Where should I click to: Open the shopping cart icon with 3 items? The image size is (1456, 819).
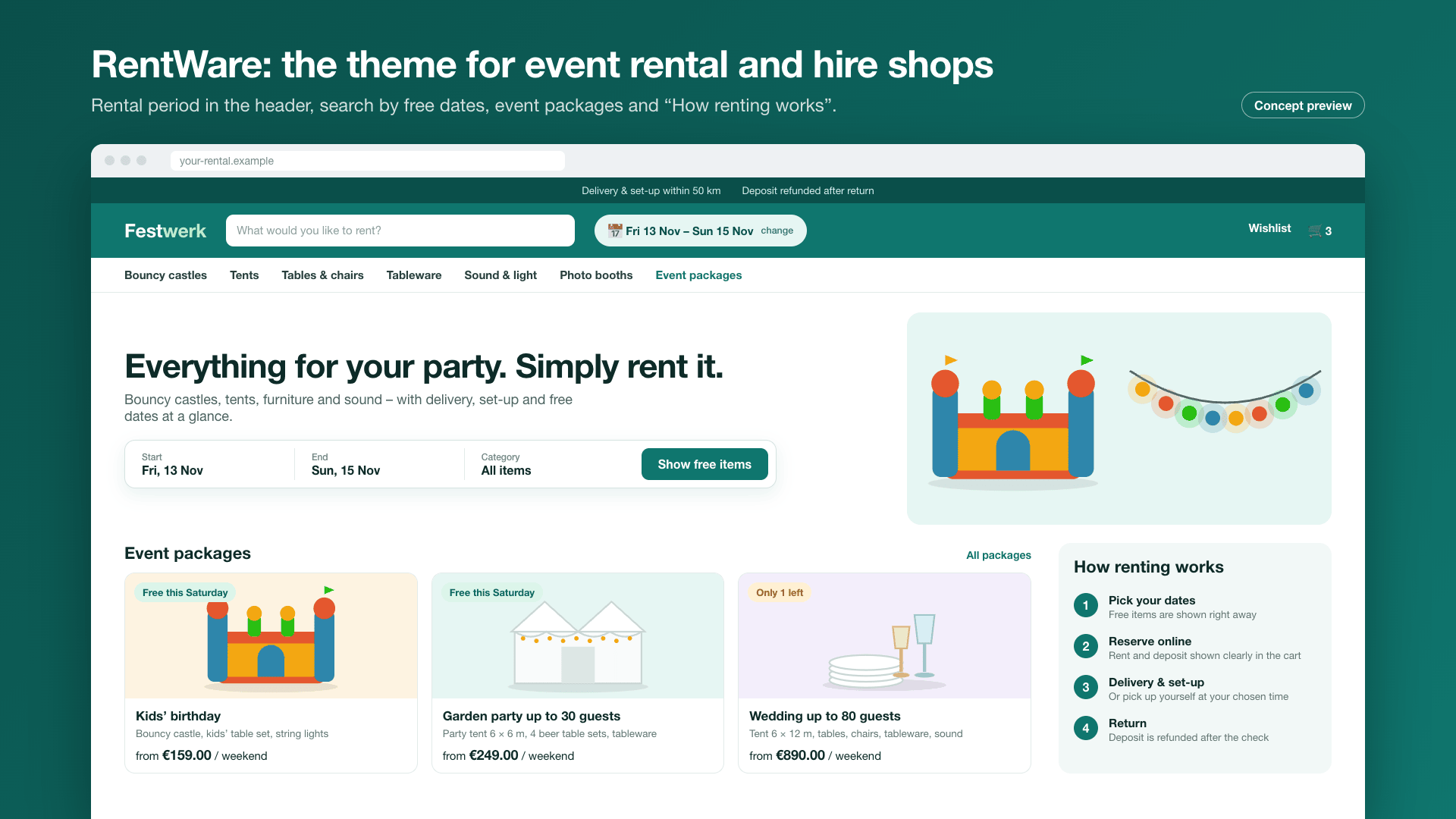(x=1319, y=231)
